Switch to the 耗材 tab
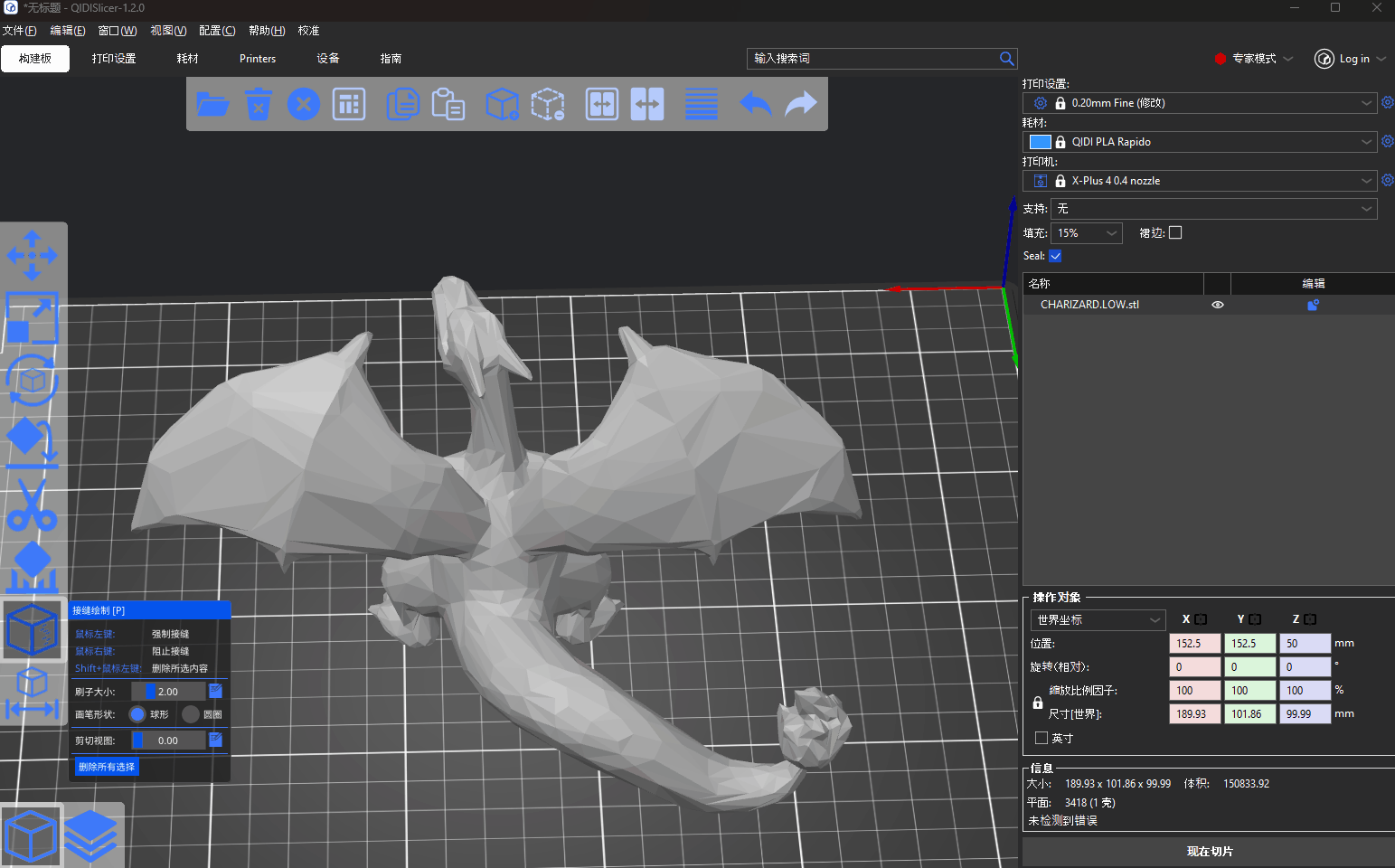Image resolution: width=1395 pixels, height=868 pixels. (187, 59)
